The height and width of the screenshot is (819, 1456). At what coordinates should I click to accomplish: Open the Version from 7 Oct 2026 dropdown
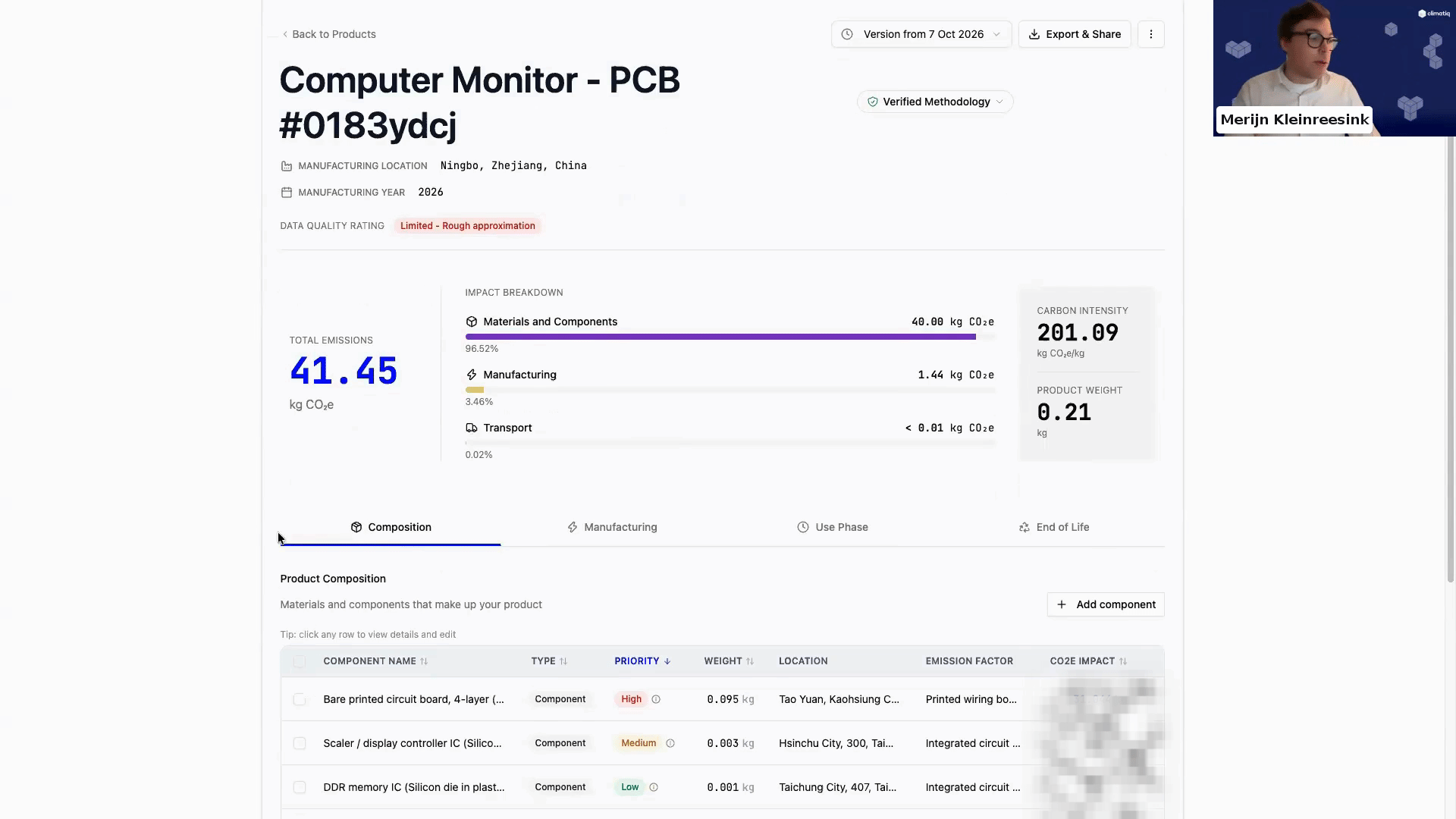click(x=921, y=34)
